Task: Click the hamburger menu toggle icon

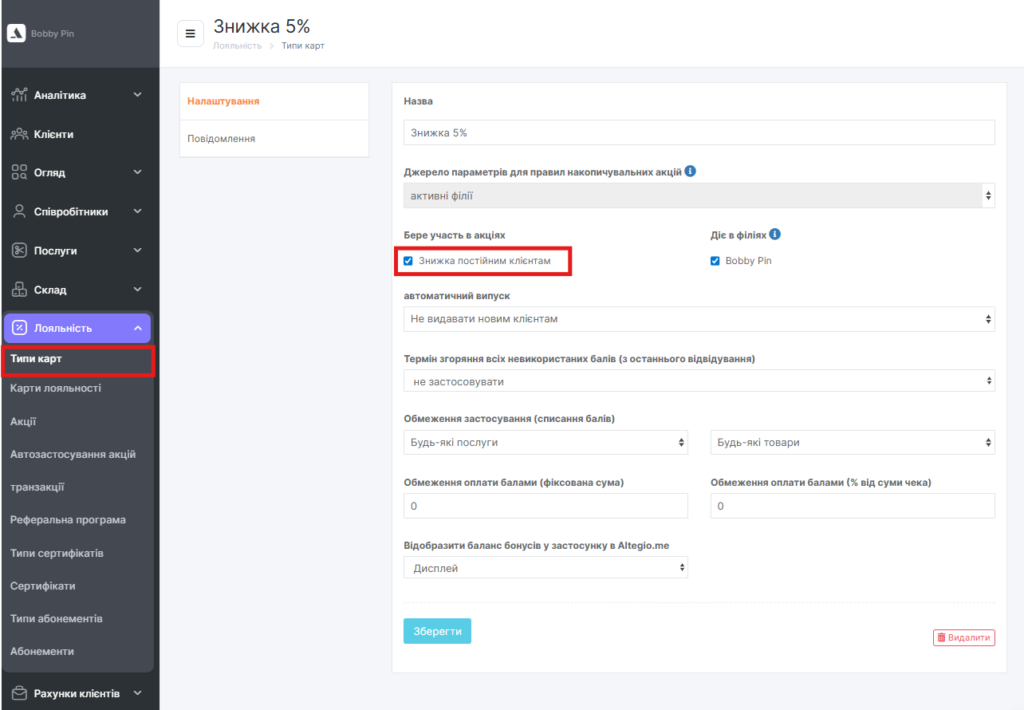Action: 190,33
